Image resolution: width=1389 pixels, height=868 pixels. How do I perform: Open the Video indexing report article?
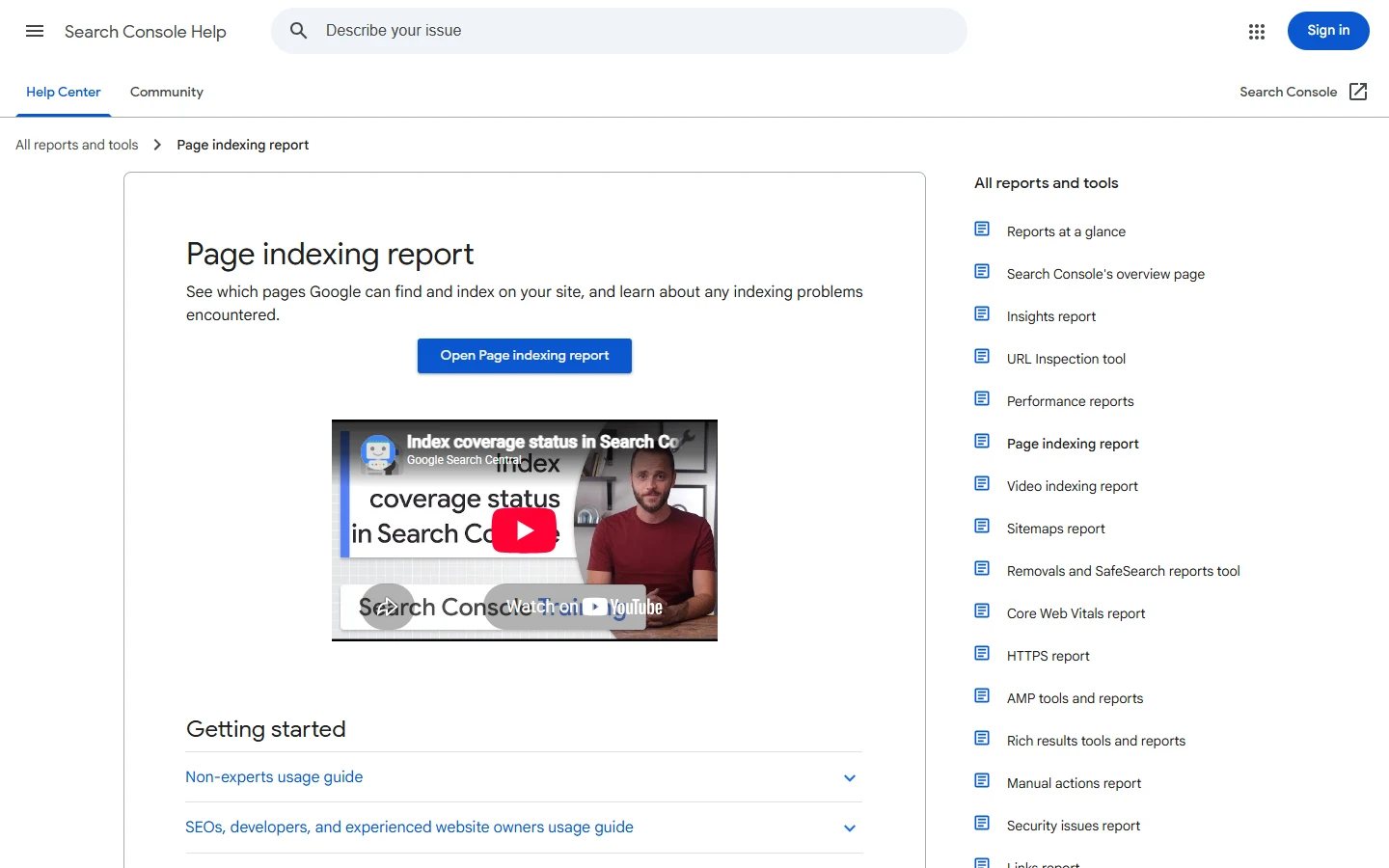point(1073,486)
